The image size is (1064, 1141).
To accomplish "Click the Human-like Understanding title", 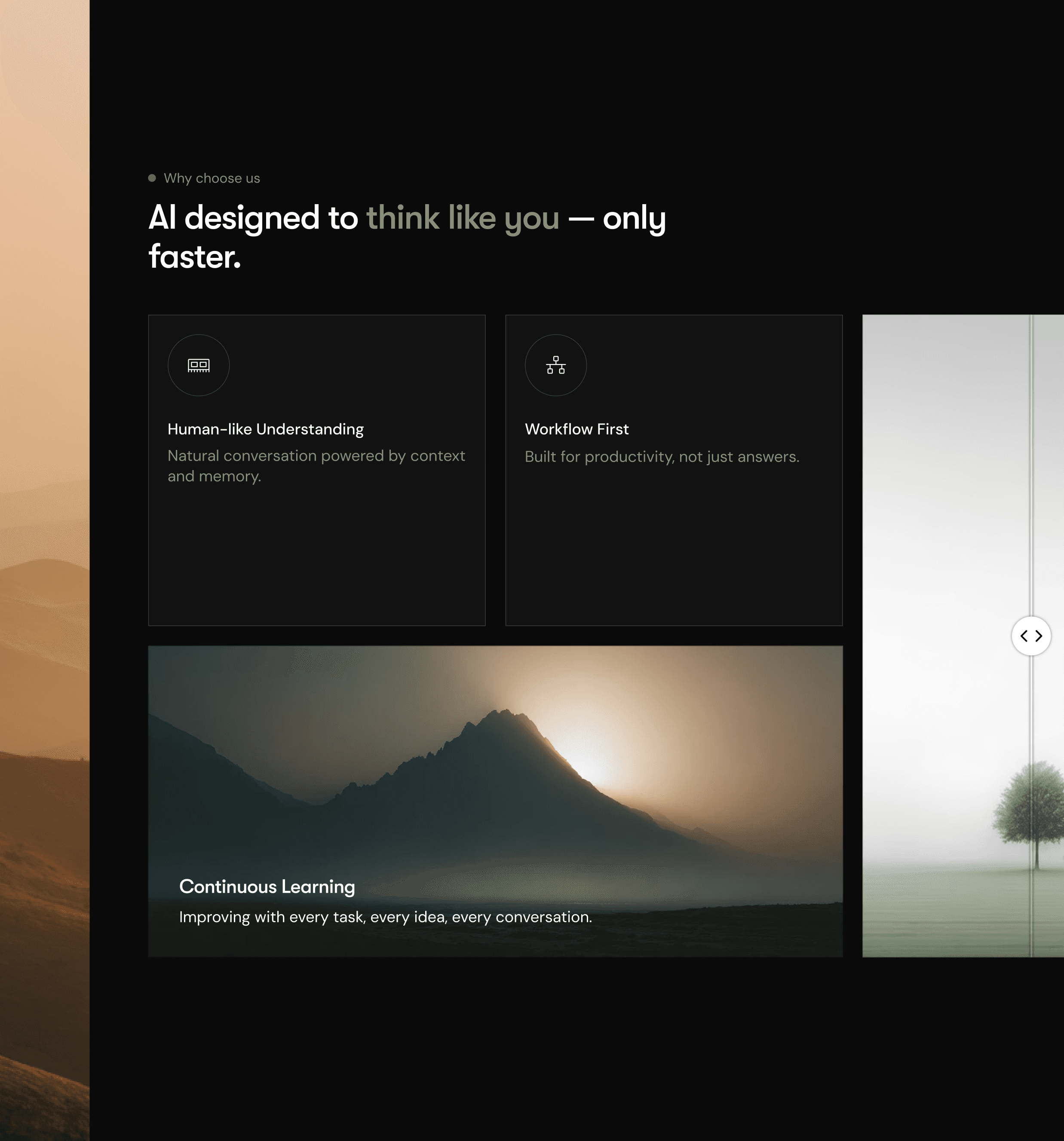I will coord(265,429).
